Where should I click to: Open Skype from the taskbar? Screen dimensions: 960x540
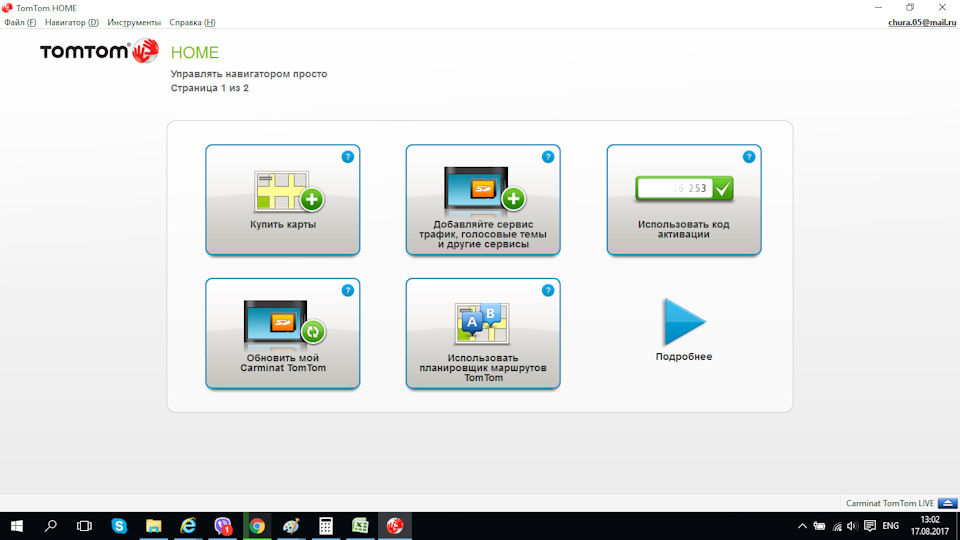(x=119, y=526)
